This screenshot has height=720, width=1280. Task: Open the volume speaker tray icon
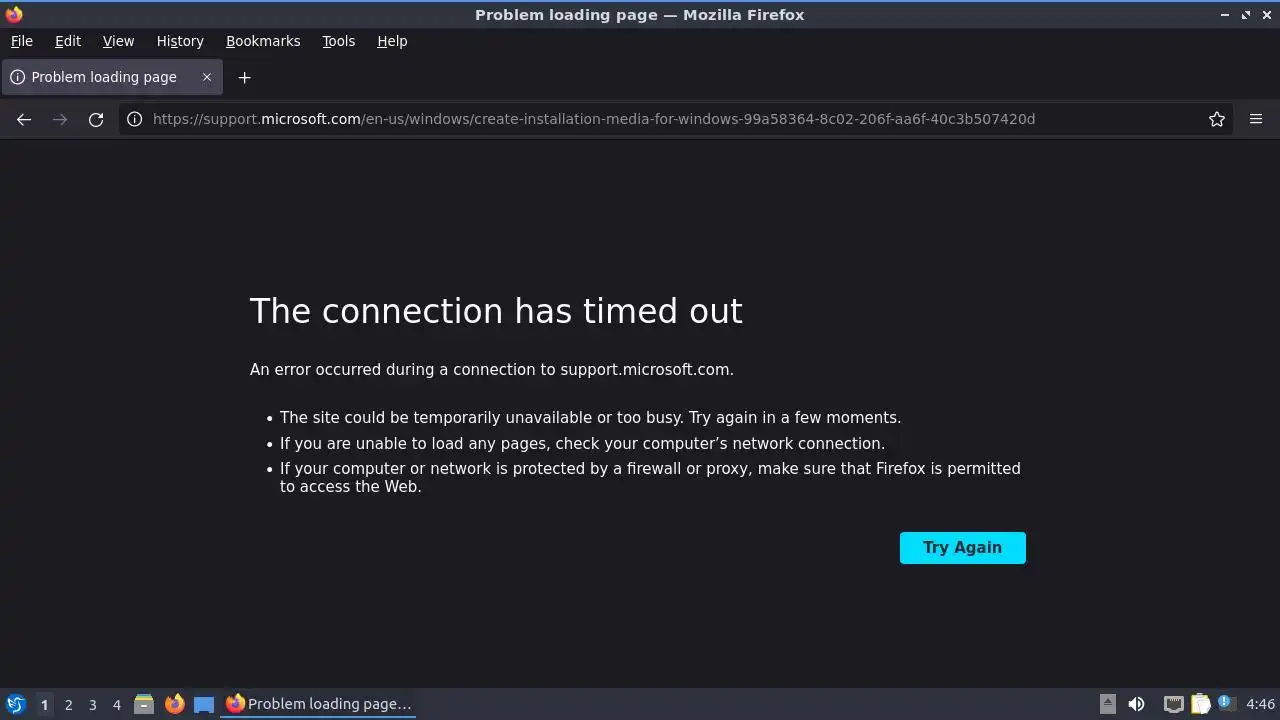[x=1136, y=704]
